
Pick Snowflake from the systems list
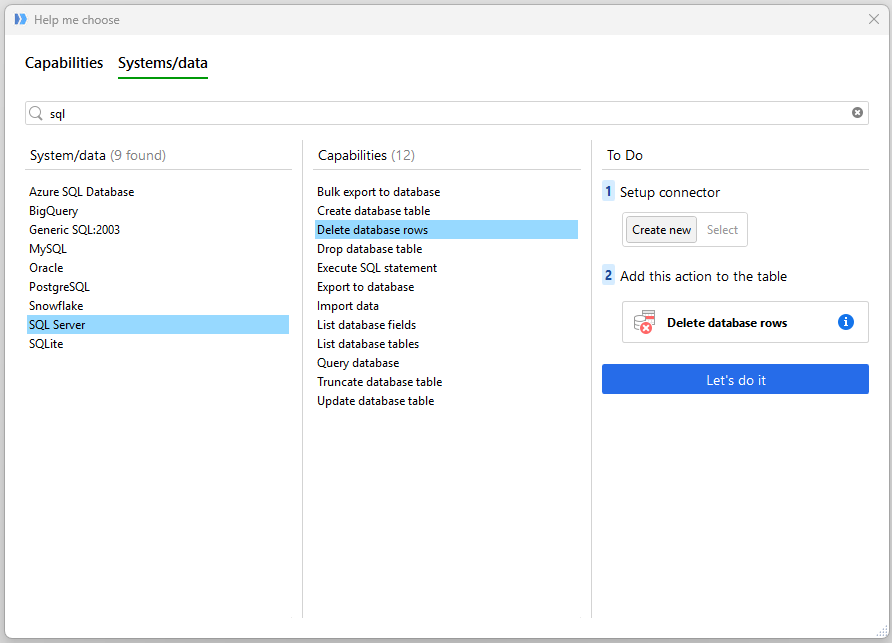click(56, 306)
